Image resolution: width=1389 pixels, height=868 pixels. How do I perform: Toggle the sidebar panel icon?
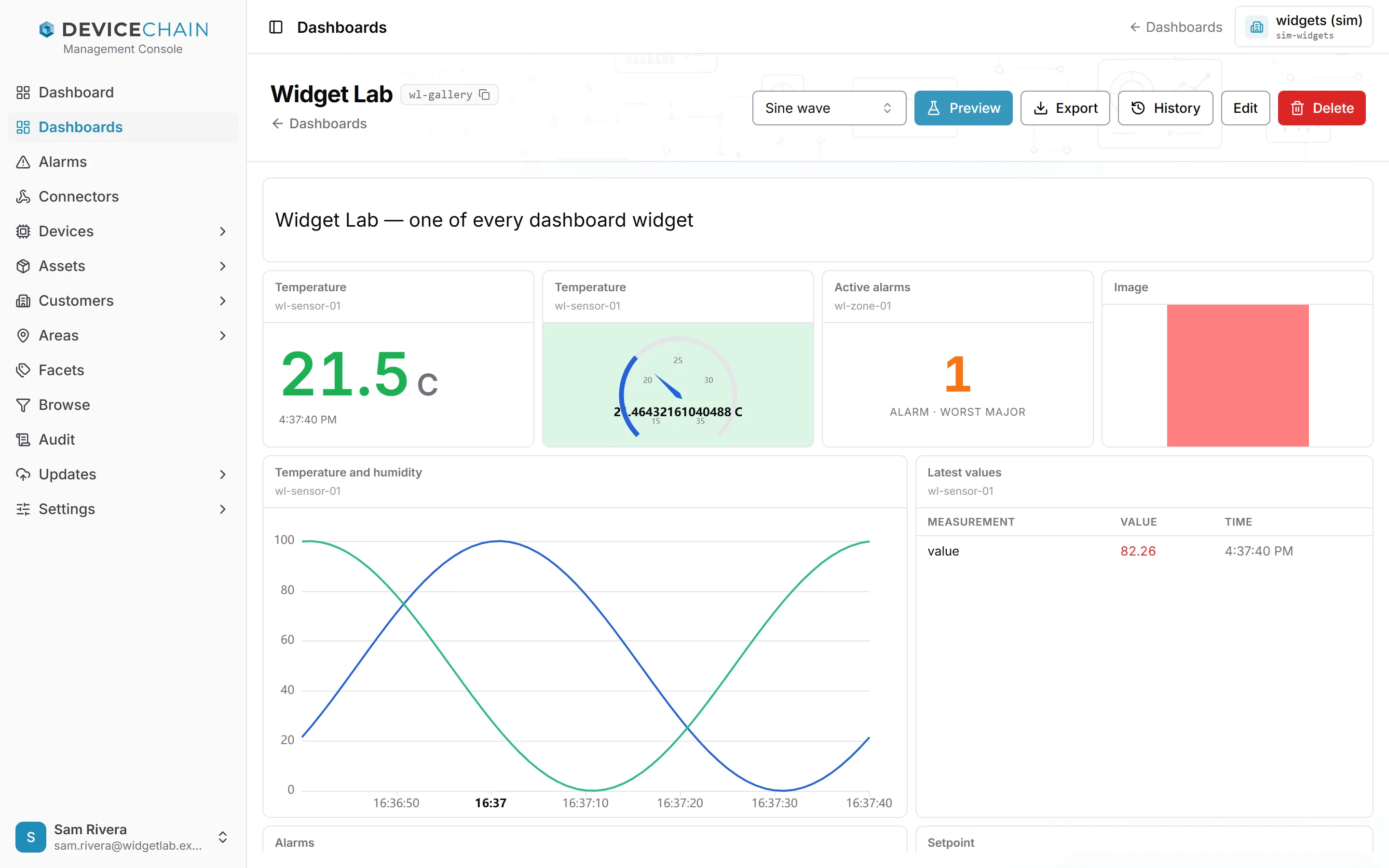[275, 27]
